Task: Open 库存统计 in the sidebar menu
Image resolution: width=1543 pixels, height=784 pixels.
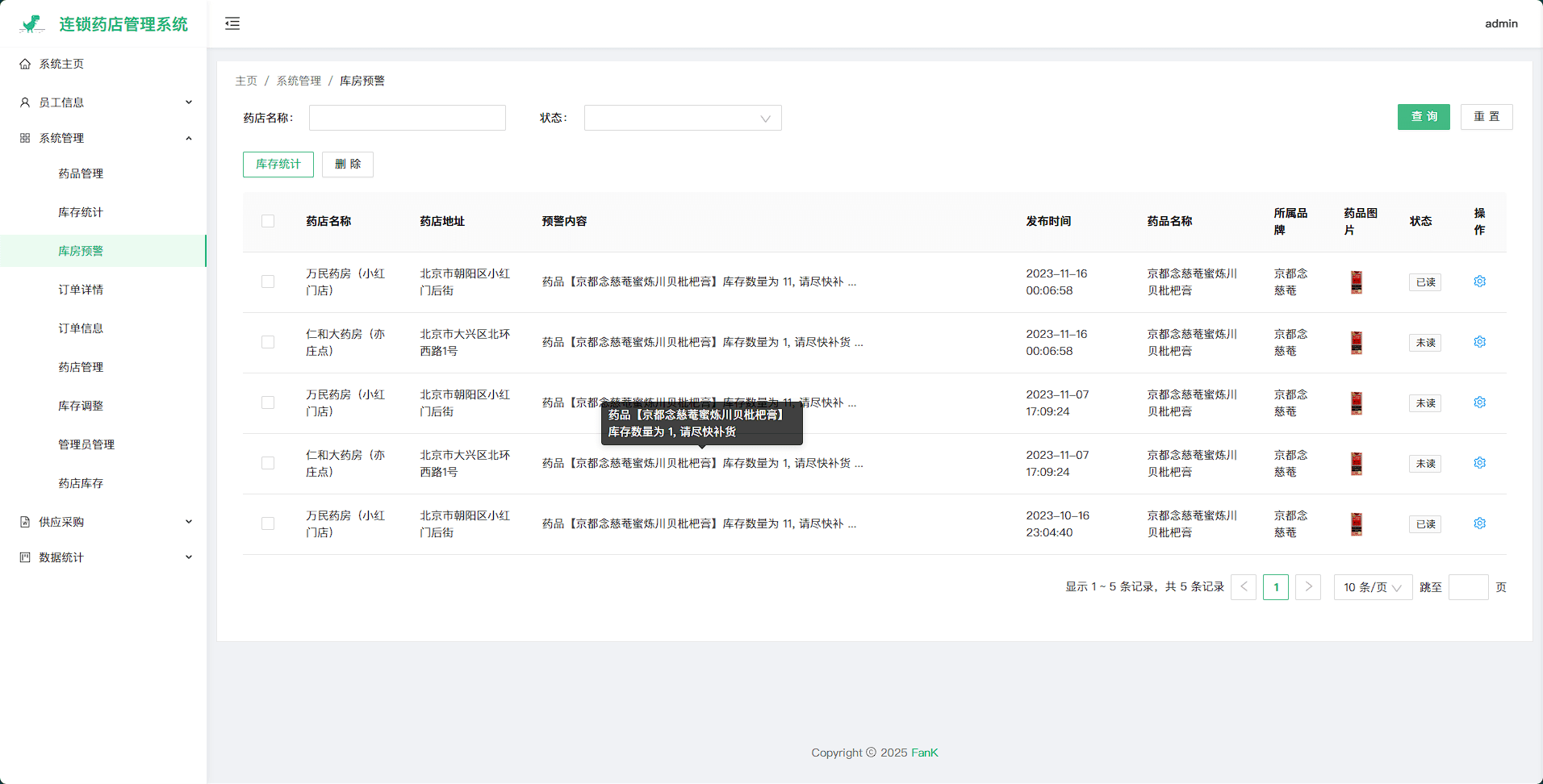Action: point(81,212)
